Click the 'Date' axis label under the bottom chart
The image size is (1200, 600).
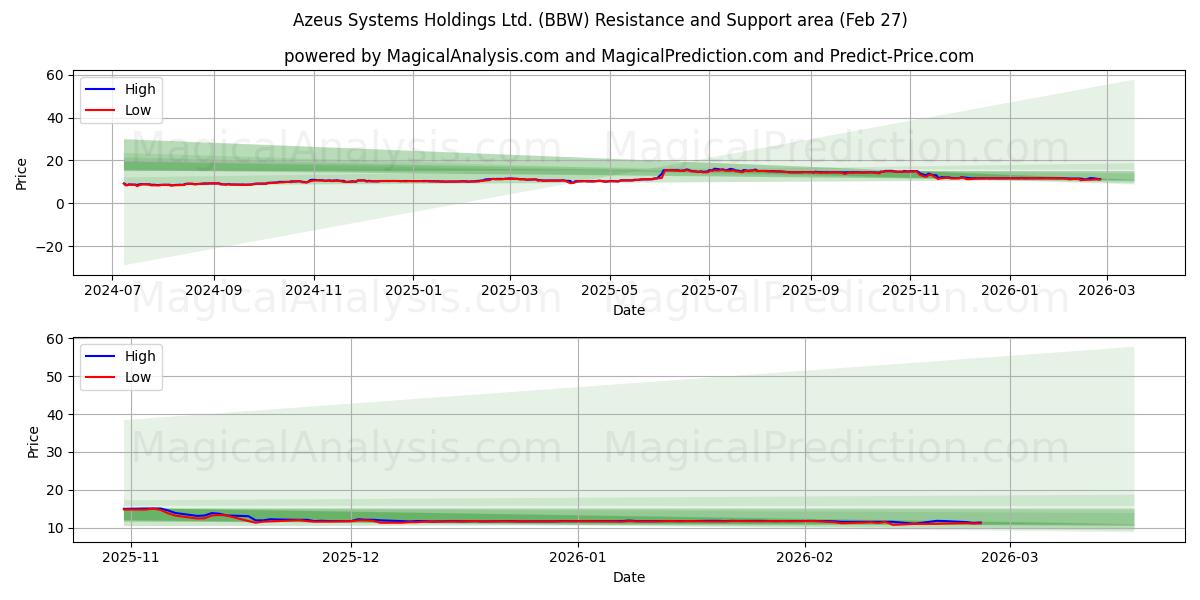point(629,577)
